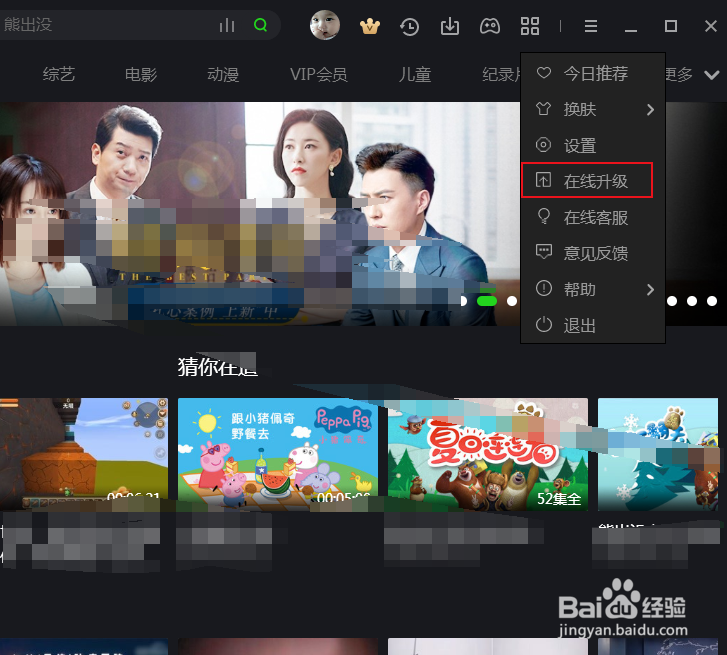Select 在线客服 menu entry
The height and width of the screenshot is (655, 727).
point(593,217)
